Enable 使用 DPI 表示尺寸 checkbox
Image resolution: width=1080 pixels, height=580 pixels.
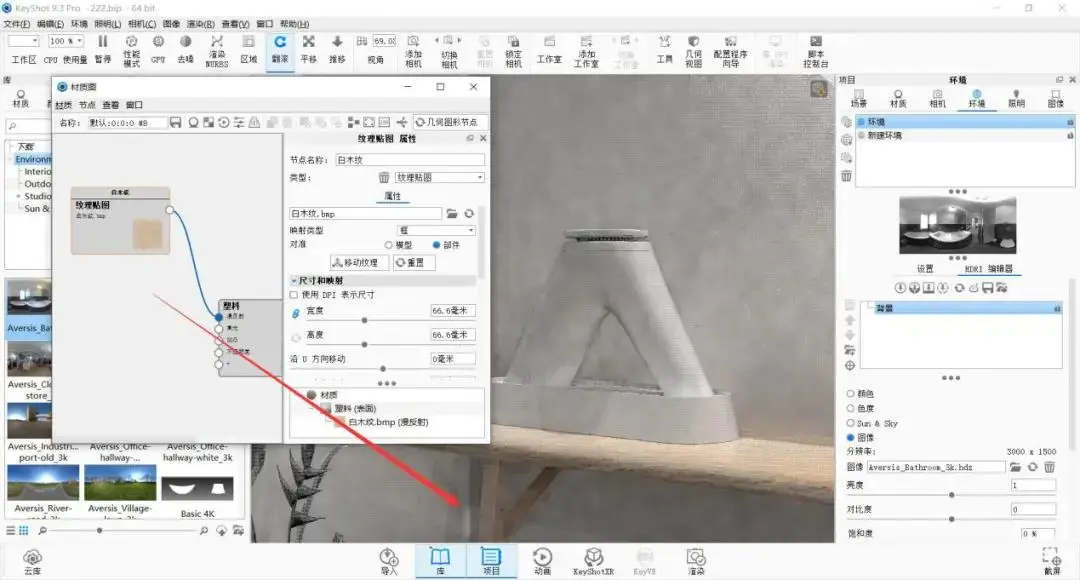click(x=294, y=295)
